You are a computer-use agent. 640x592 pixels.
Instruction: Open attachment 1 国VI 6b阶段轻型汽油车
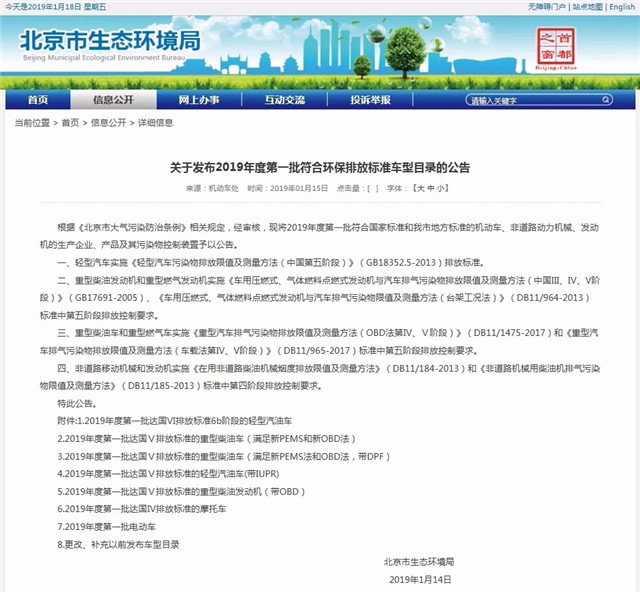tap(175, 421)
